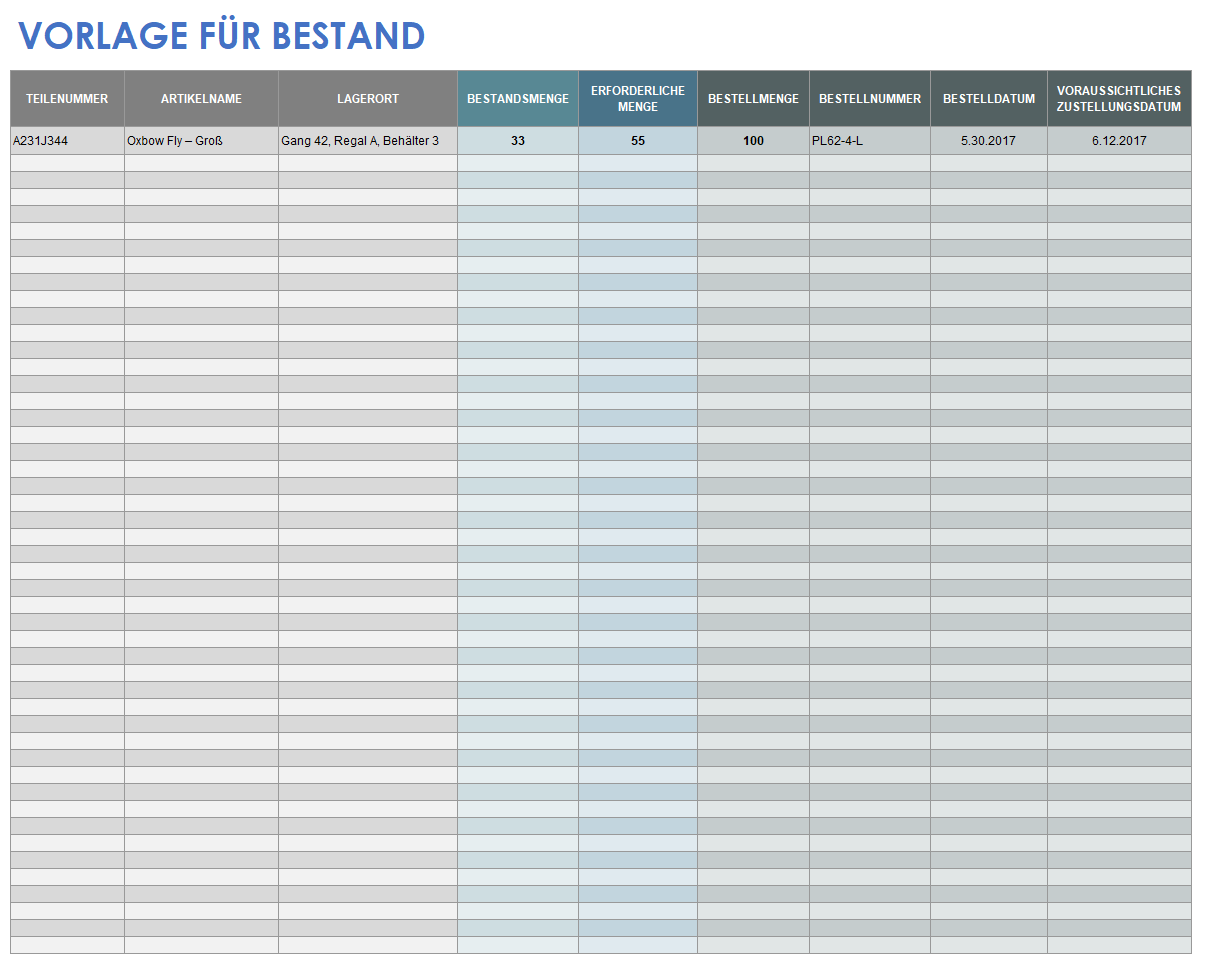This screenshot has height=962, width=1210.
Task: Click the VORAUSSICHTLICHES ZUSTELLUNGSDATUM header
Action: [x=1118, y=99]
